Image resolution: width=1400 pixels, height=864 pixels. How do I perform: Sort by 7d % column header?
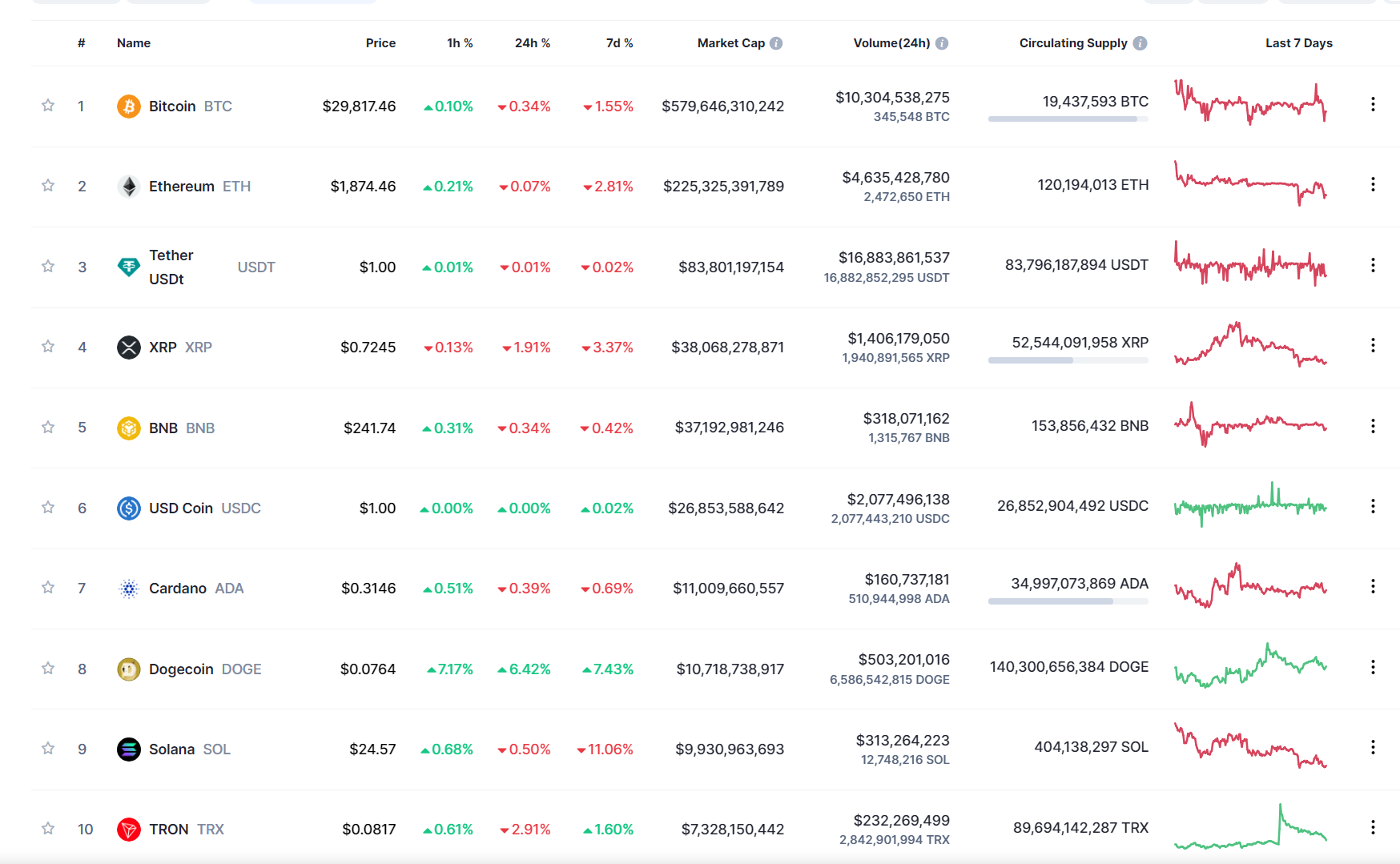pyautogui.click(x=619, y=43)
